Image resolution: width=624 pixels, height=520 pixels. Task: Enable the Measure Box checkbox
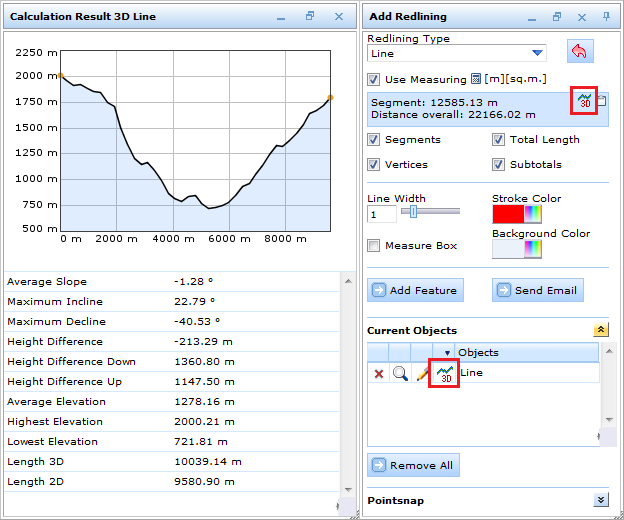click(x=374, y=246)
